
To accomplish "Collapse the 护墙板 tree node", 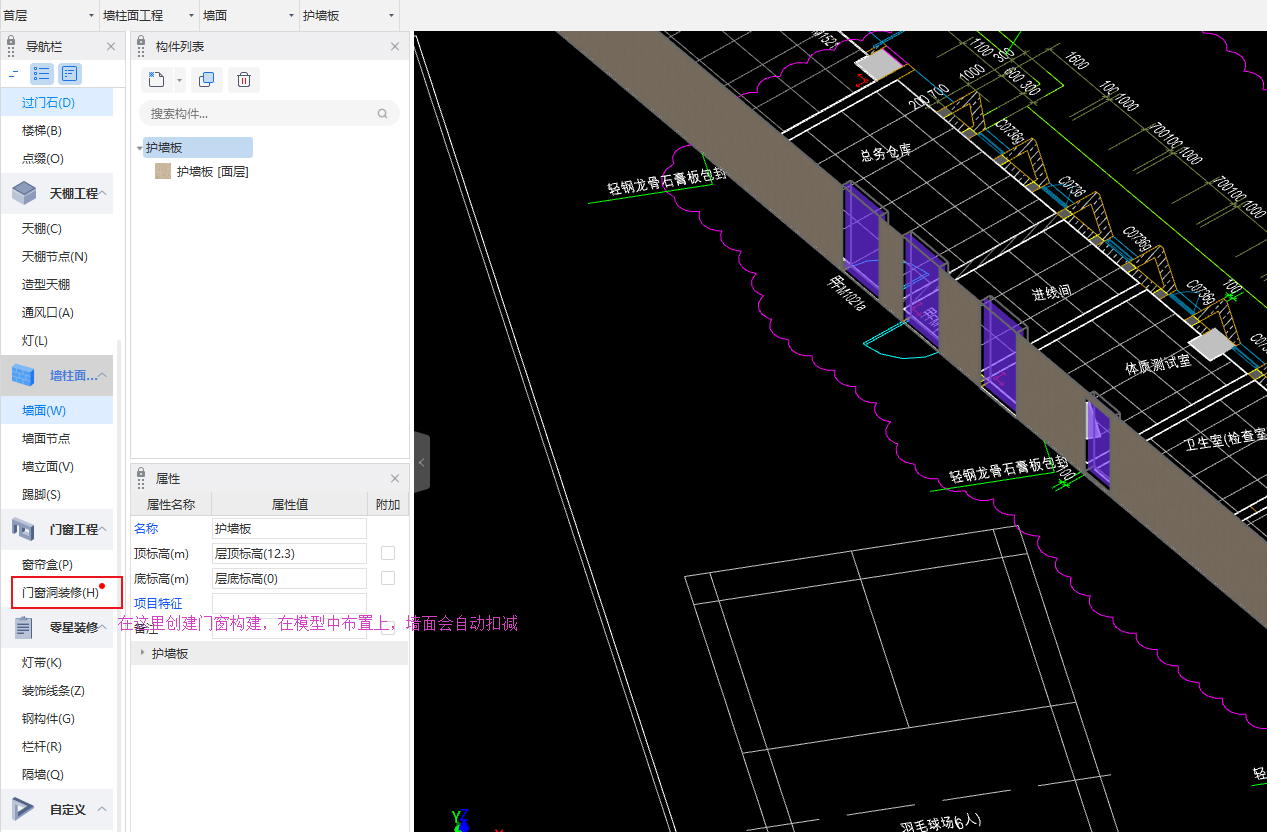I will click(x=140, y=148).
